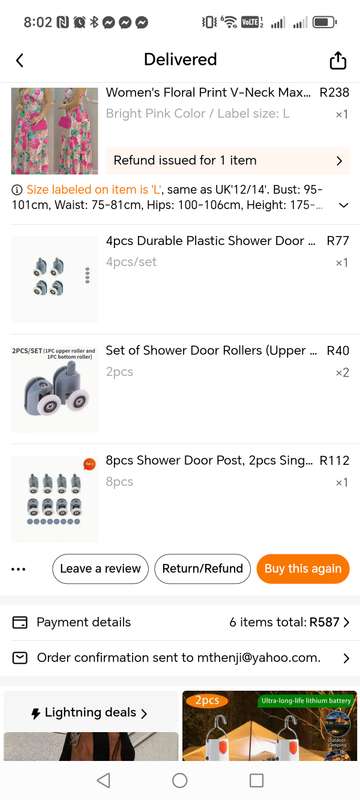This screenshot has width=360, height=800.
Task: Open the floral maxi dress product thumbnail
Action: (x=55, y=131)
